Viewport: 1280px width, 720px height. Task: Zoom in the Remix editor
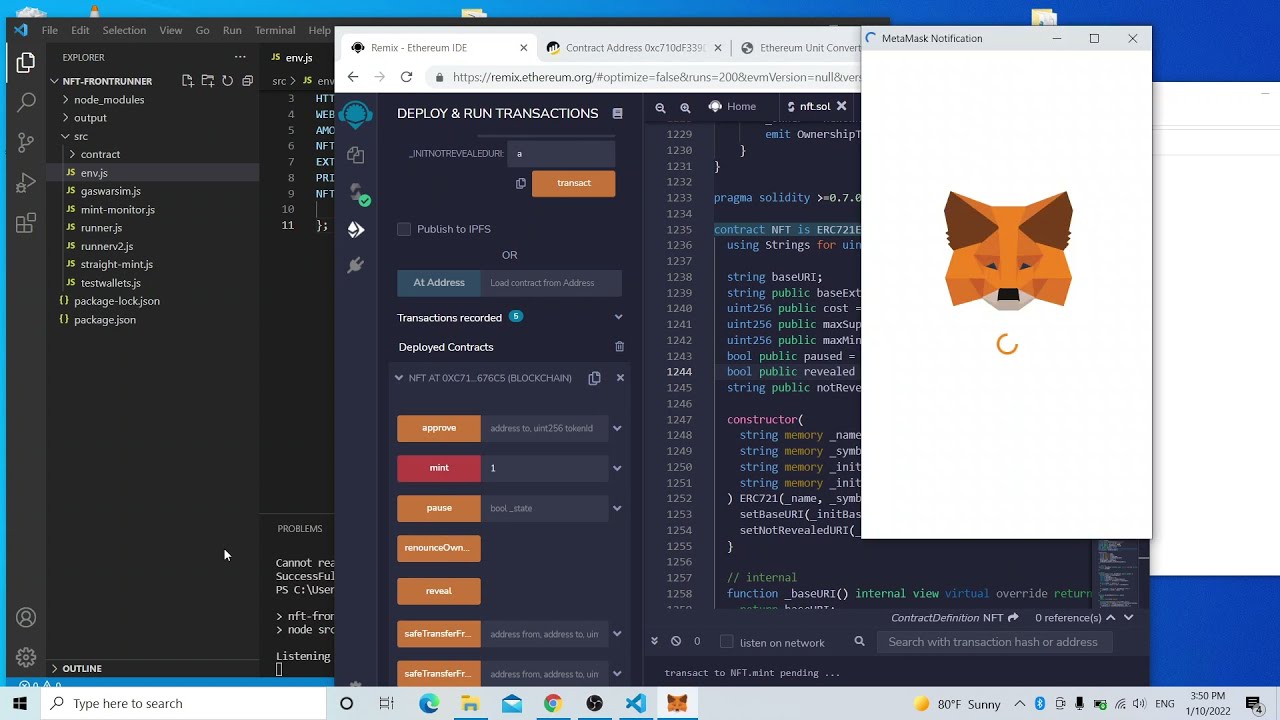(x=685, y=107)
